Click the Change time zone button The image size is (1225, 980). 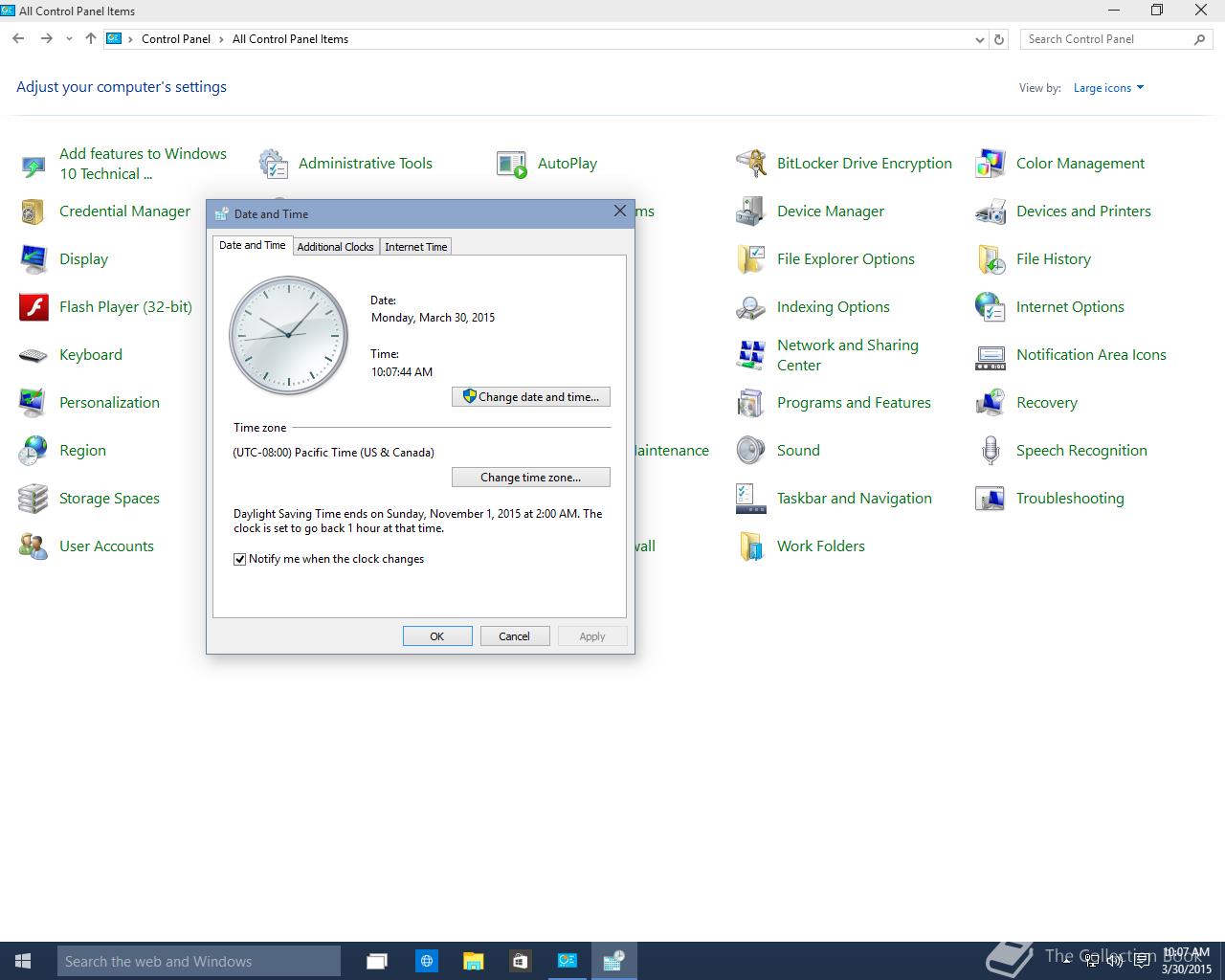[531, 478]
